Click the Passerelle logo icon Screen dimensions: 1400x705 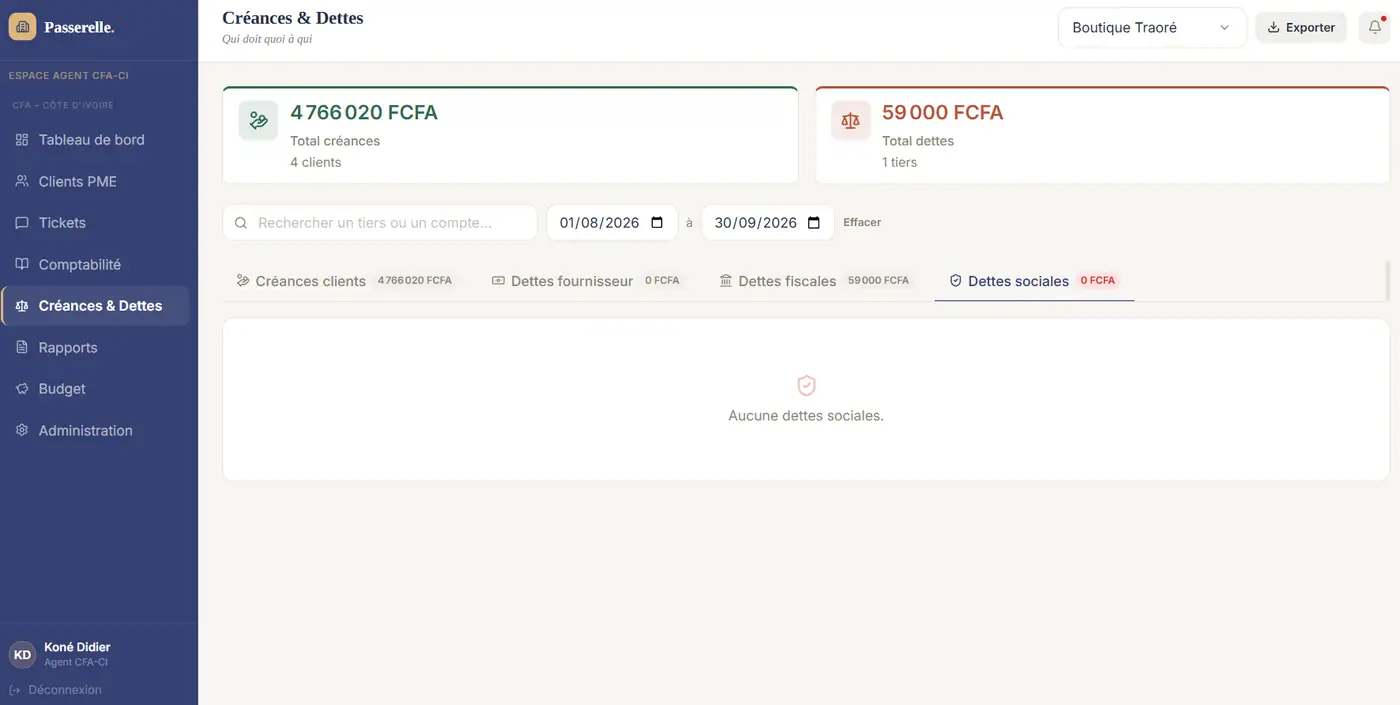tap(23, 27)
